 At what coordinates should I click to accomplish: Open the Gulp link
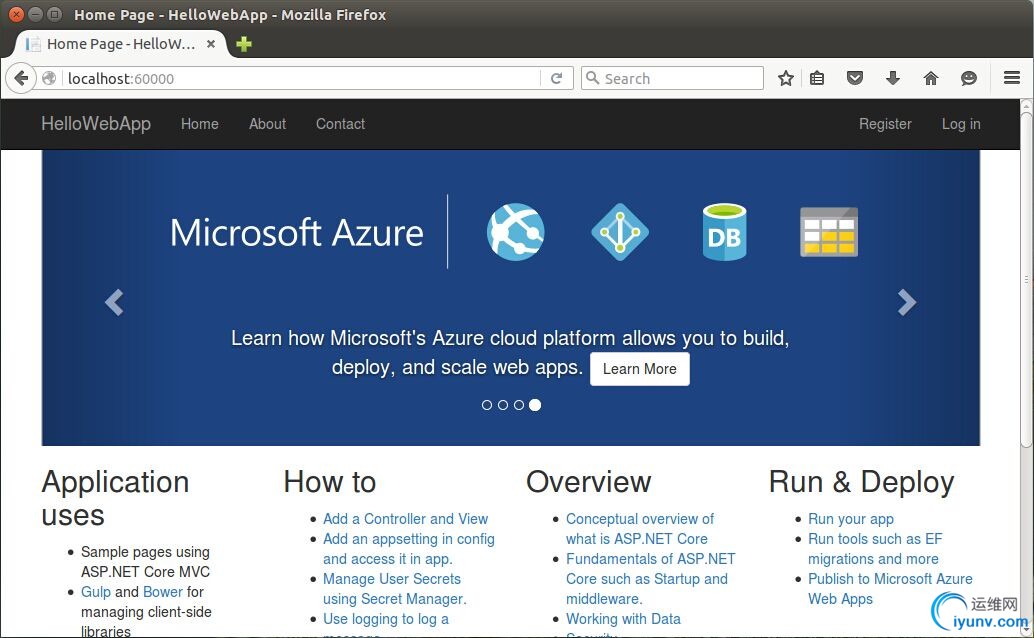coord(96,592)
